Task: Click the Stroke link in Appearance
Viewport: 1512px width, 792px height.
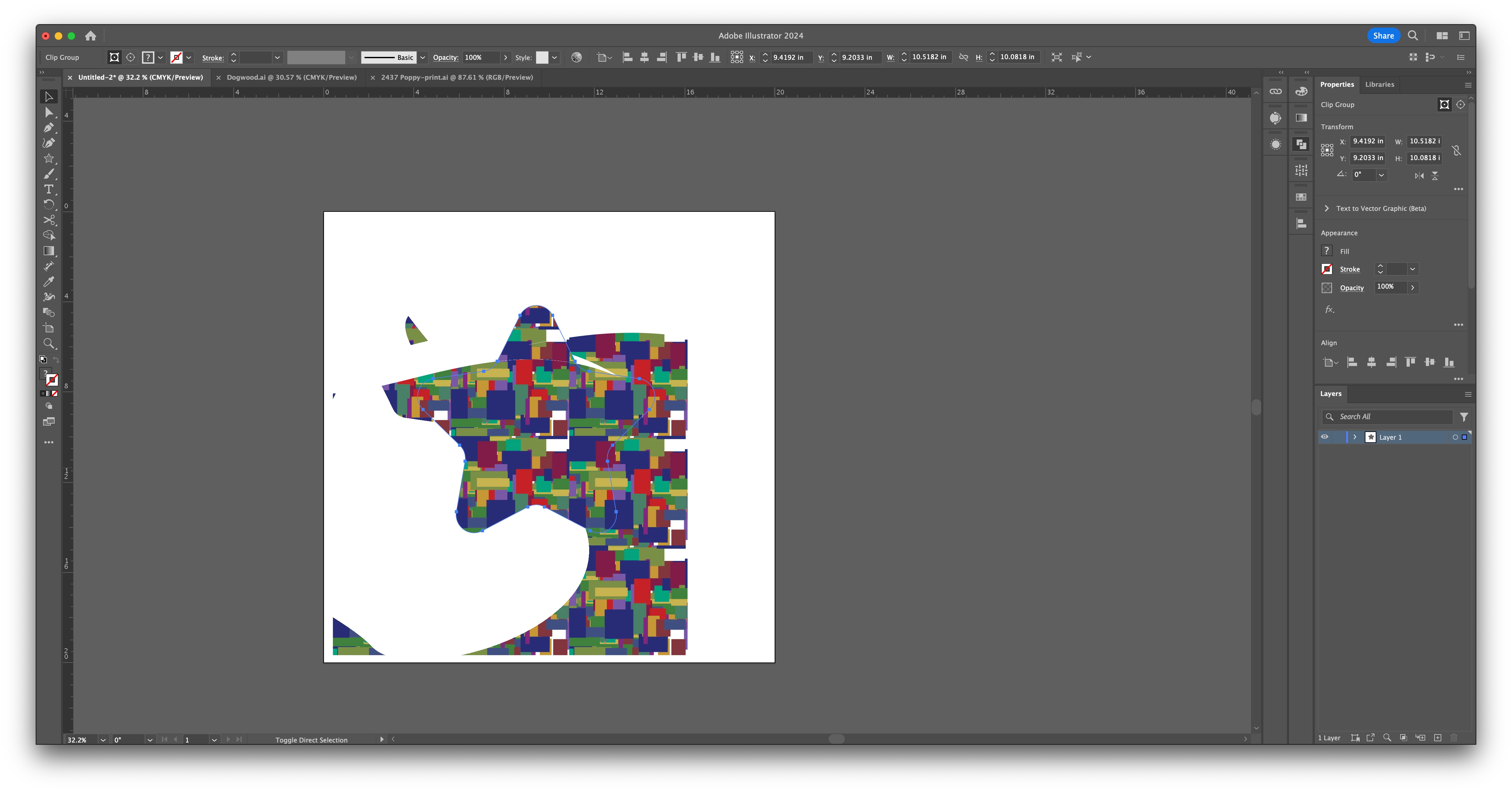Action: 1349,269
